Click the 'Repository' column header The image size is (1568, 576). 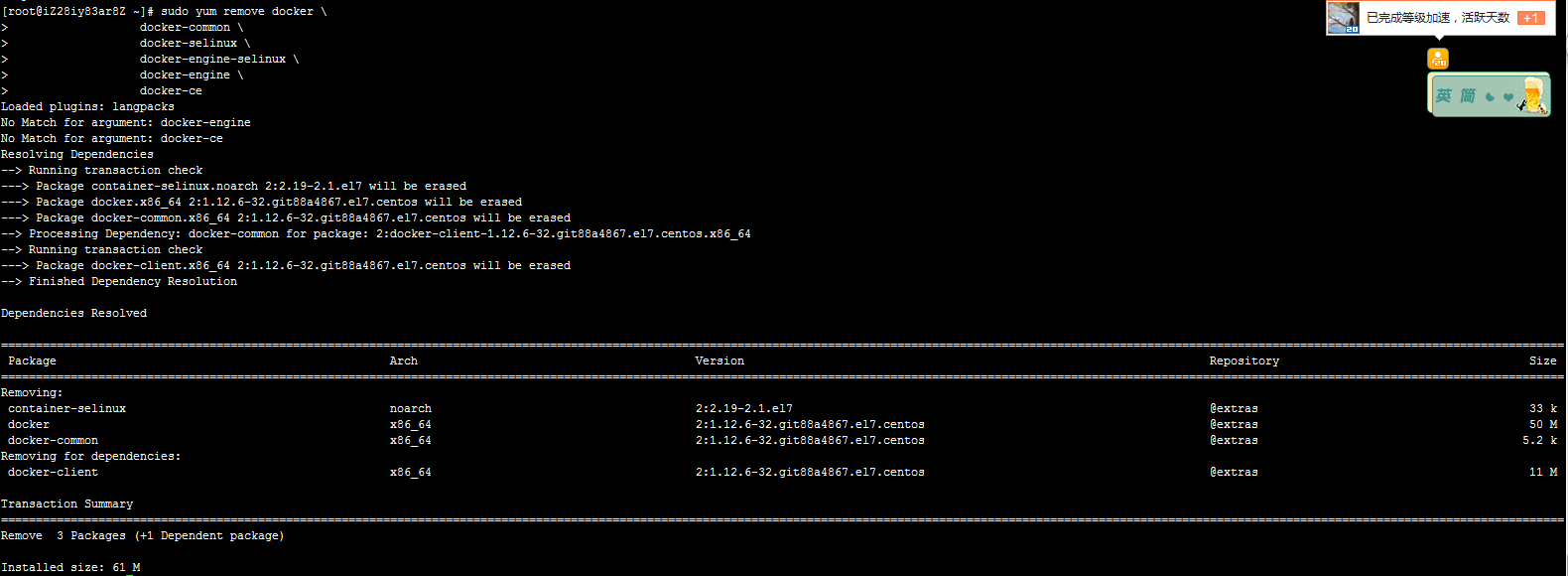tap(1243, 360)
